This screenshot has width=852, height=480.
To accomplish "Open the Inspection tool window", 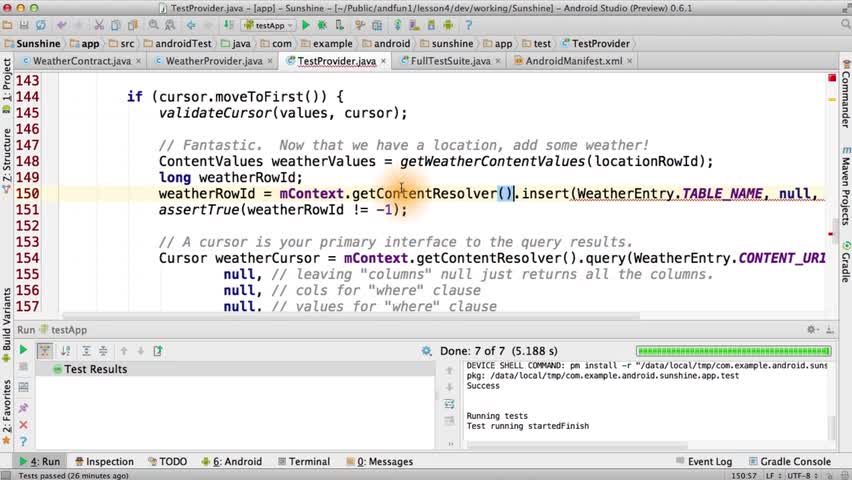I will tap(104, 461).
